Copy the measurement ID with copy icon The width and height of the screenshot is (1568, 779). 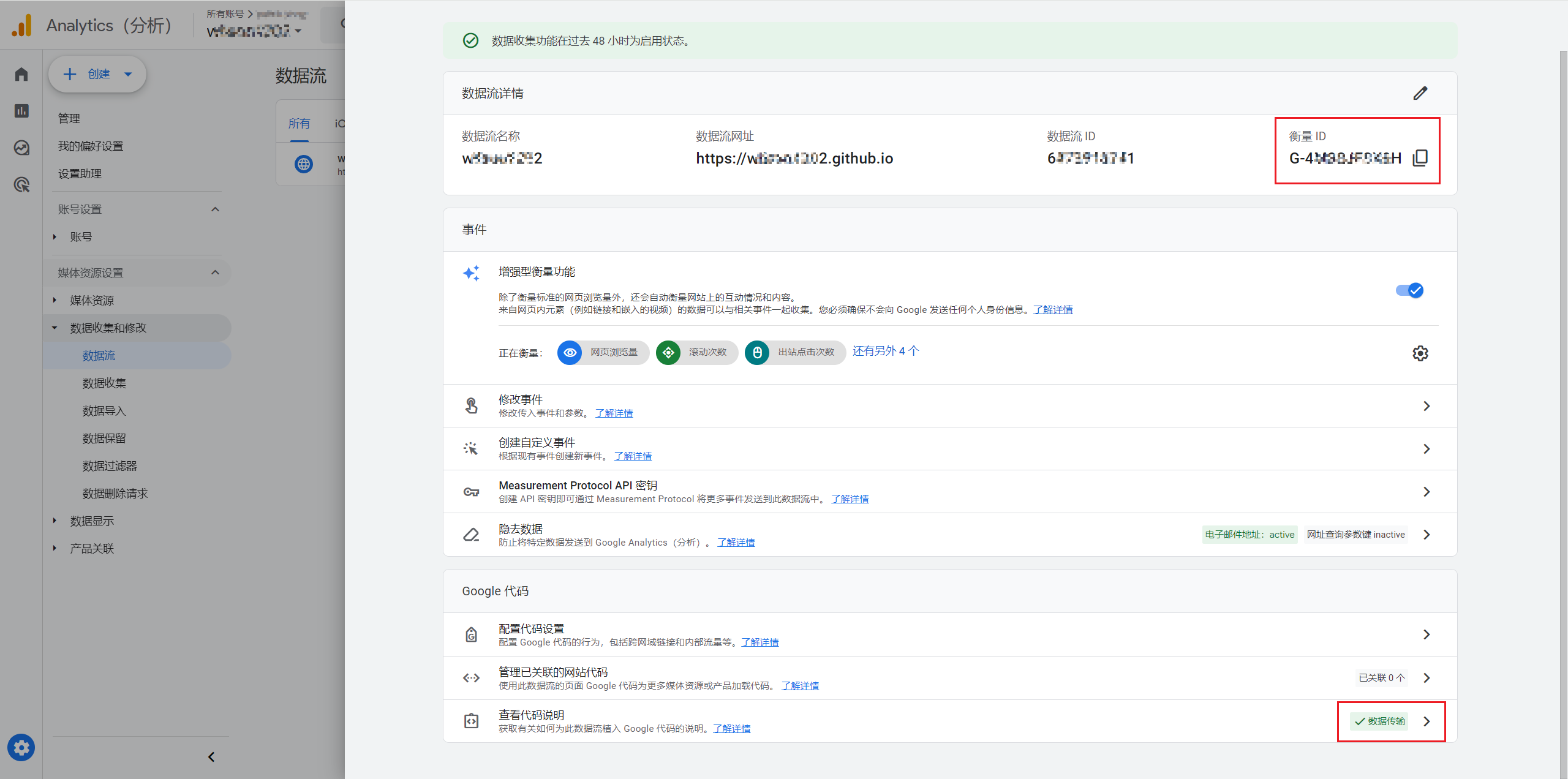[1420, 158]
